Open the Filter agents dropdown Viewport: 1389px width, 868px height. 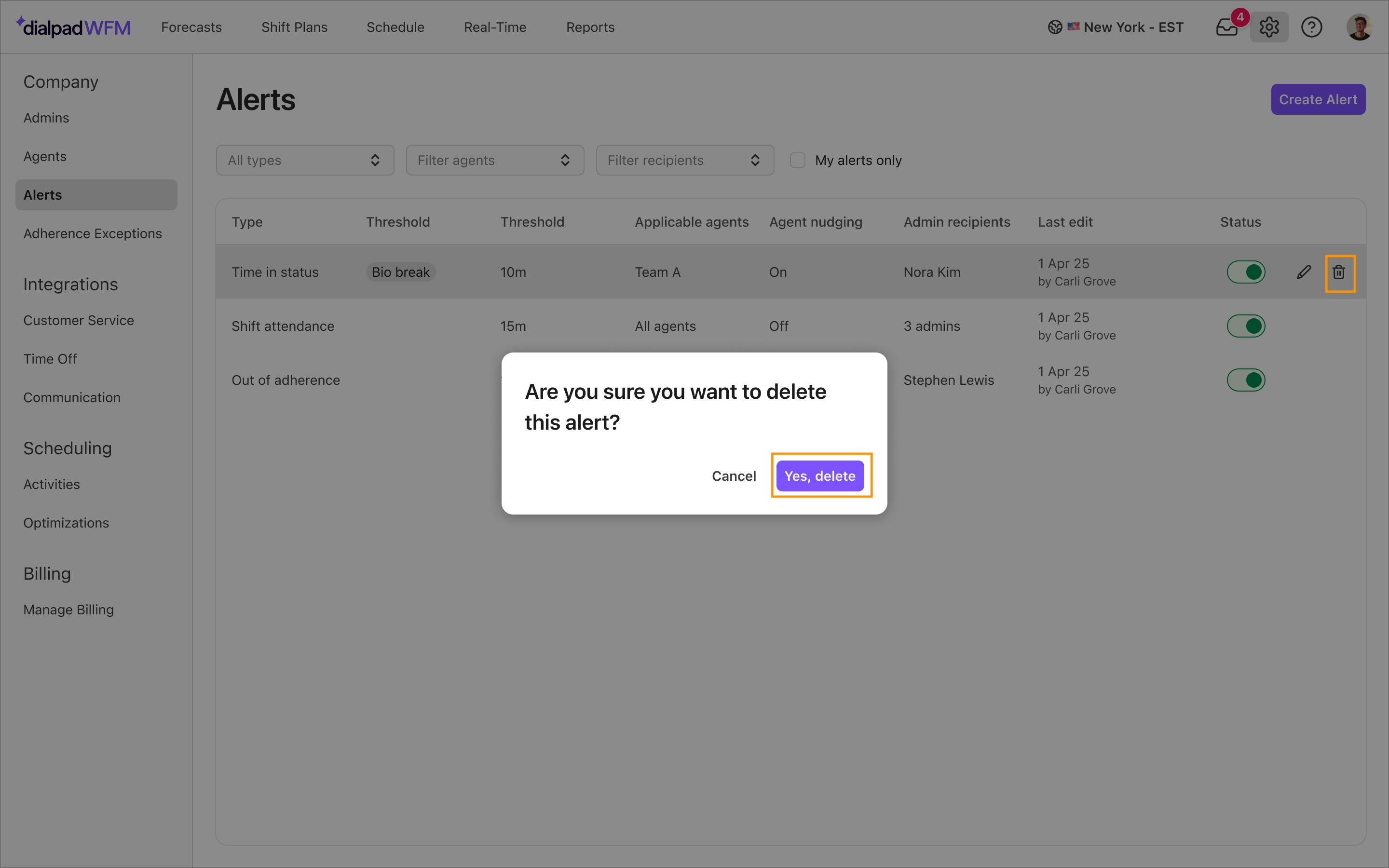495,160
